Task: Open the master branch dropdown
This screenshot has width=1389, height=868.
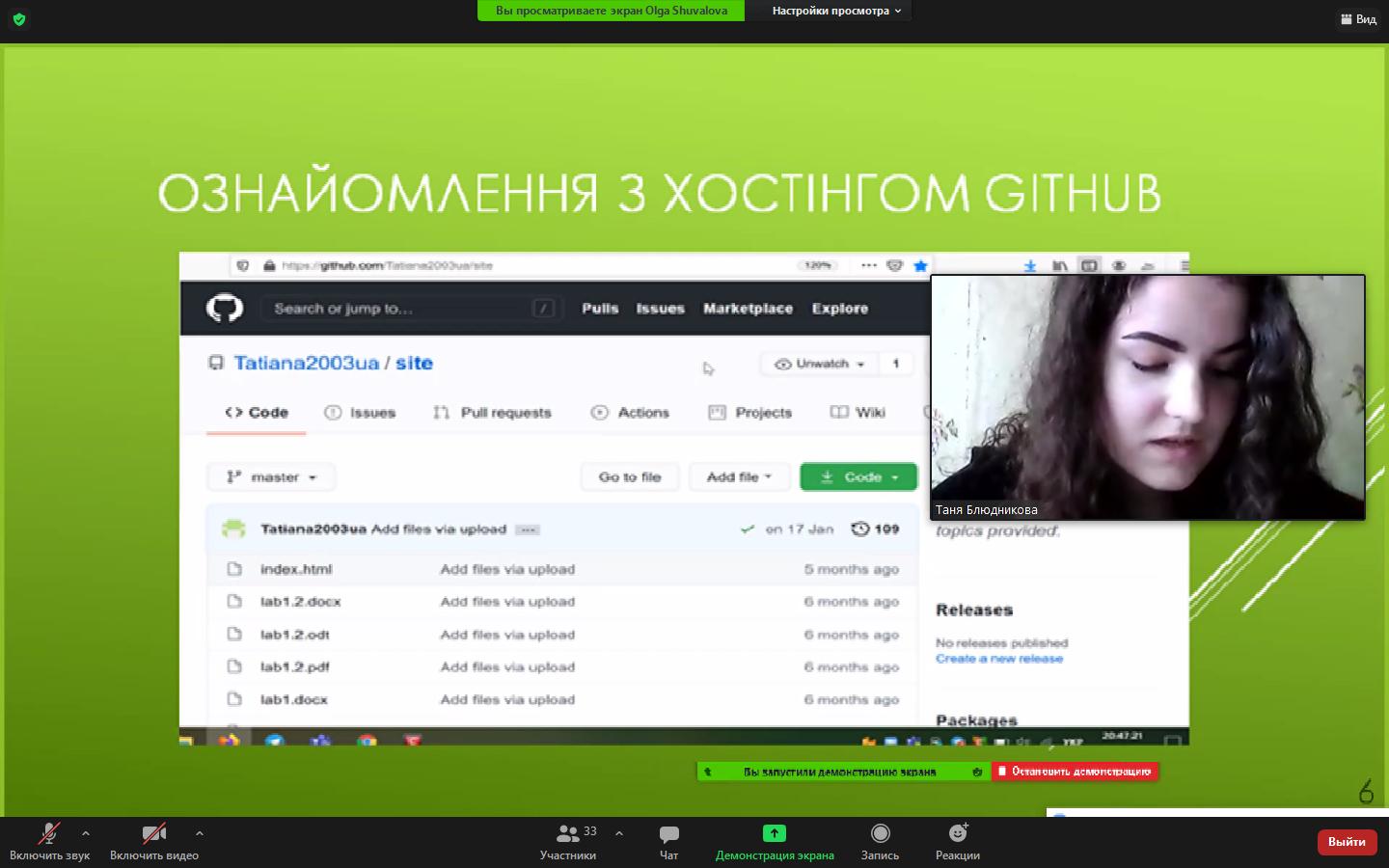Action: point(271,477)
